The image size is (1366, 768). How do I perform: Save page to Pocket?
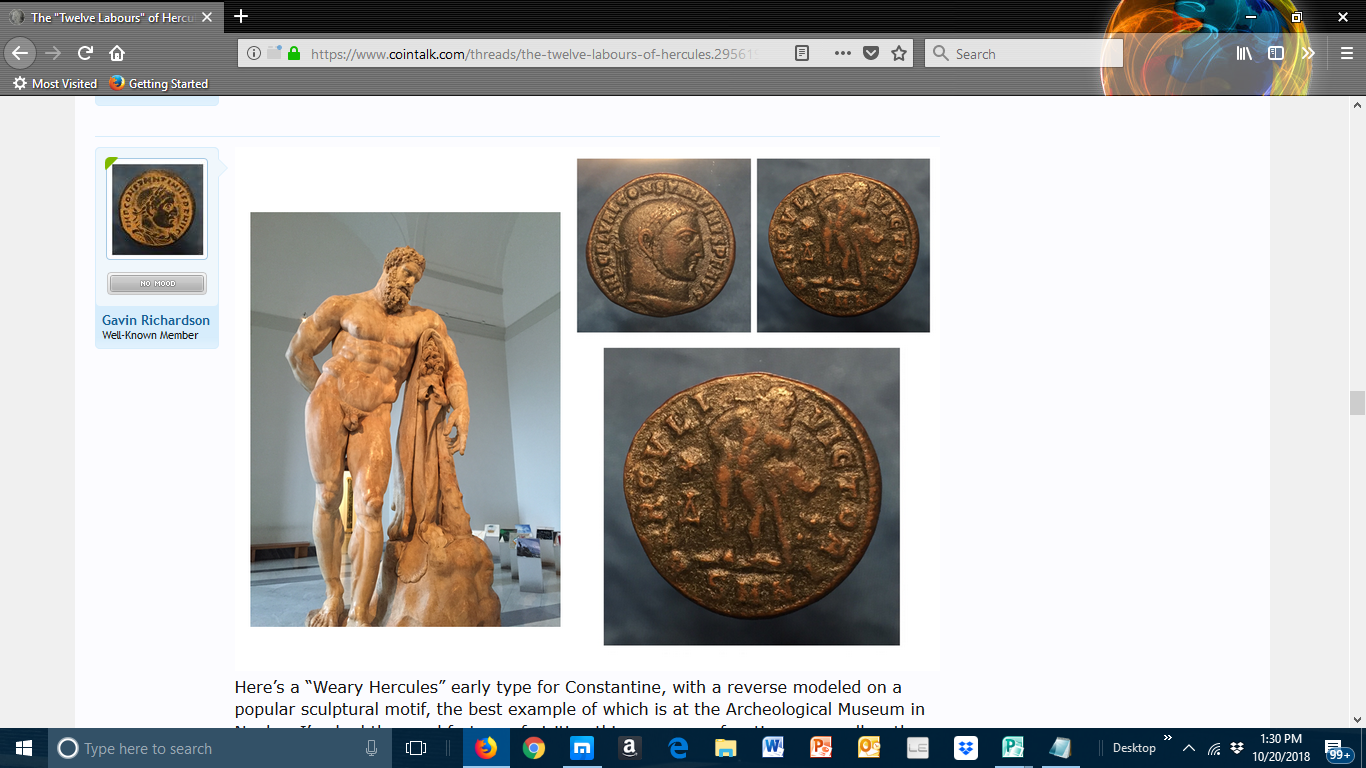(x=871, y=54)
